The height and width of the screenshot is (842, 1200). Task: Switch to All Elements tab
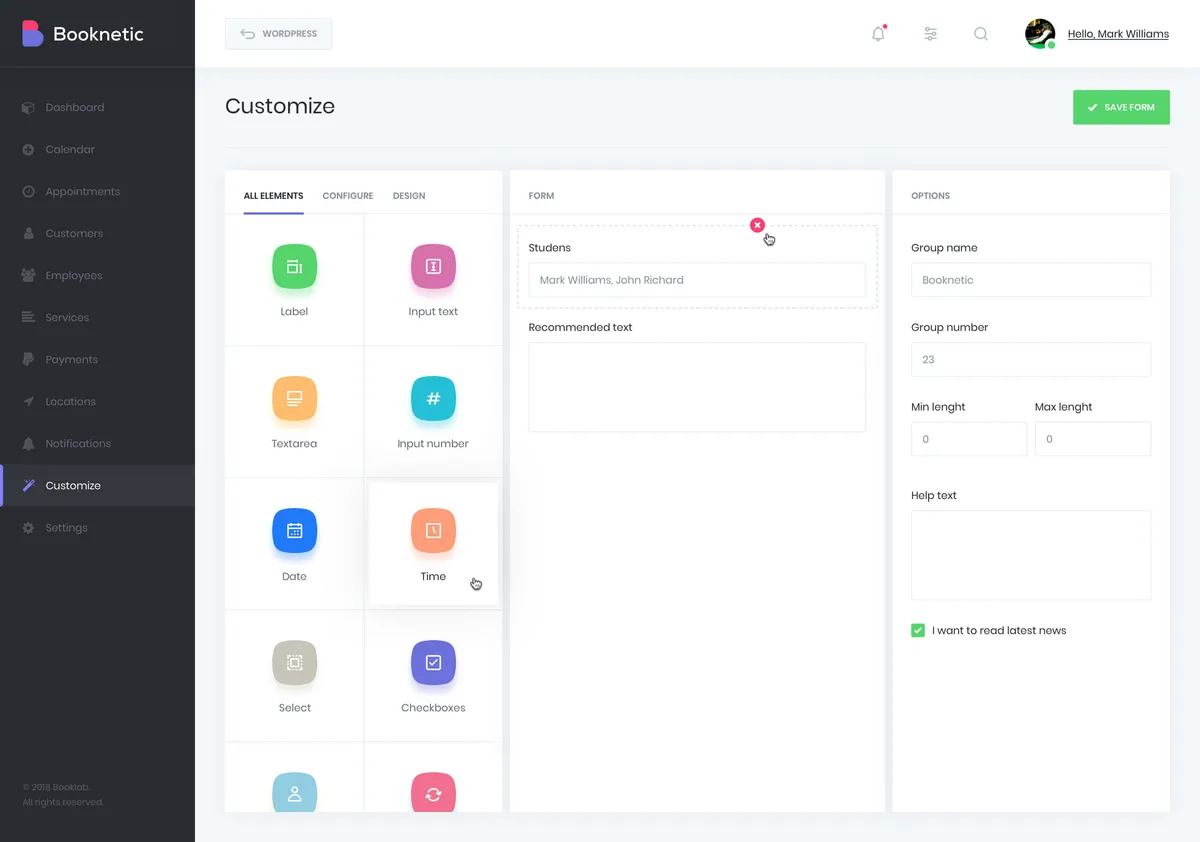coord(274,196)
